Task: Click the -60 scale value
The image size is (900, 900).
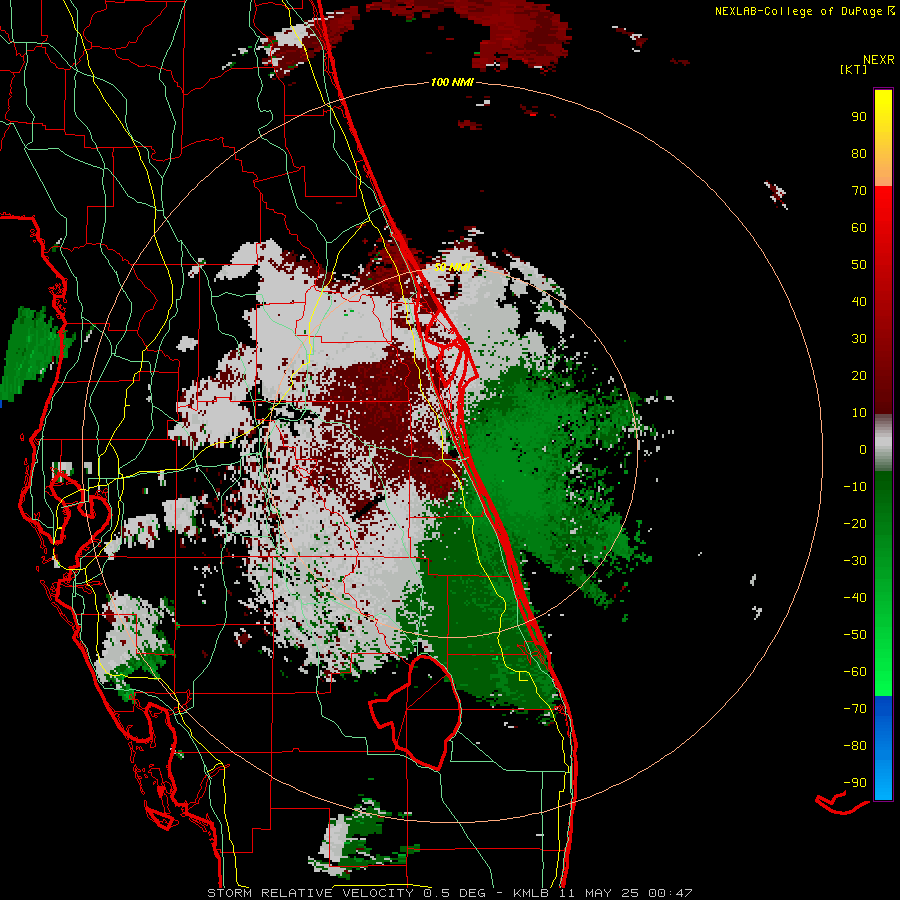Action: point(855,672)
